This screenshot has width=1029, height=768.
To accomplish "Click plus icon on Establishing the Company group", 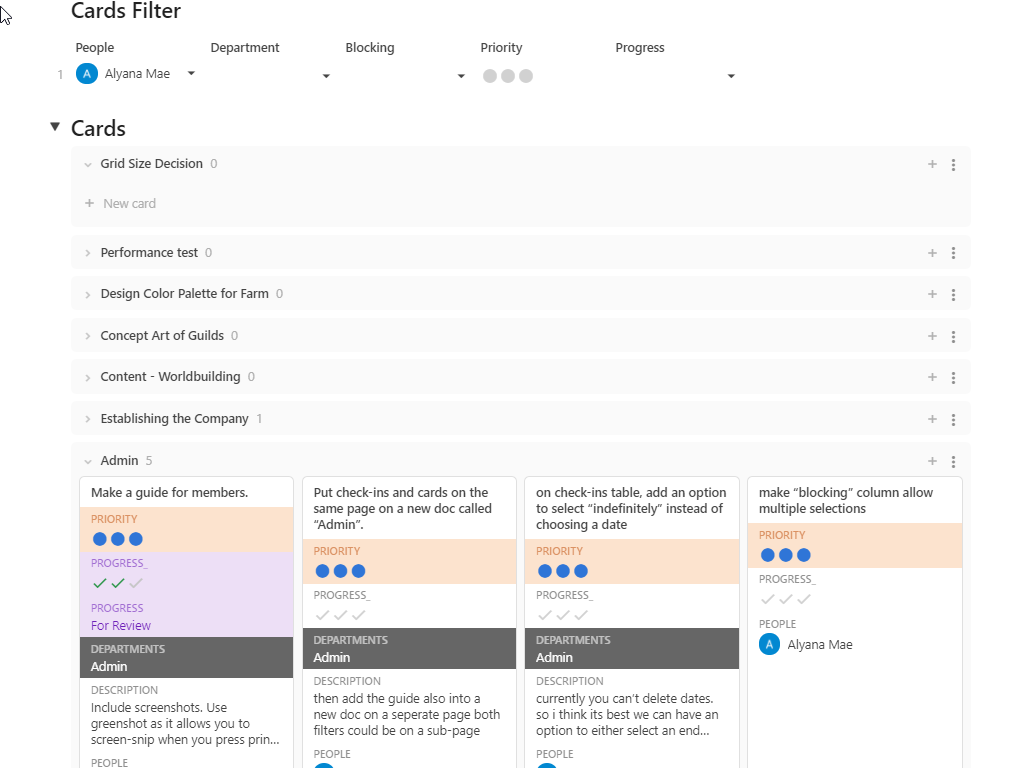I will pyautogui.click(x=932, y=419).
